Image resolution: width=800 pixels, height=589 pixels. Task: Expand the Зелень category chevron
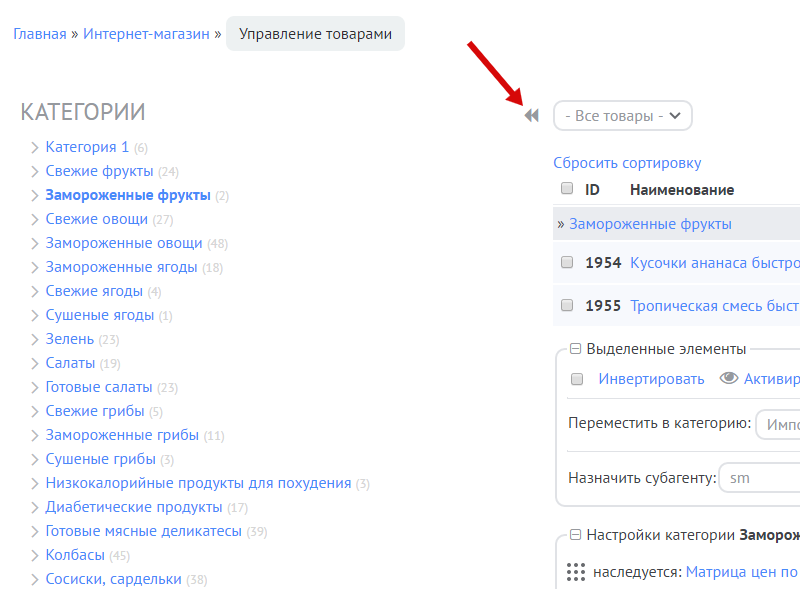(x=35, y=339)
